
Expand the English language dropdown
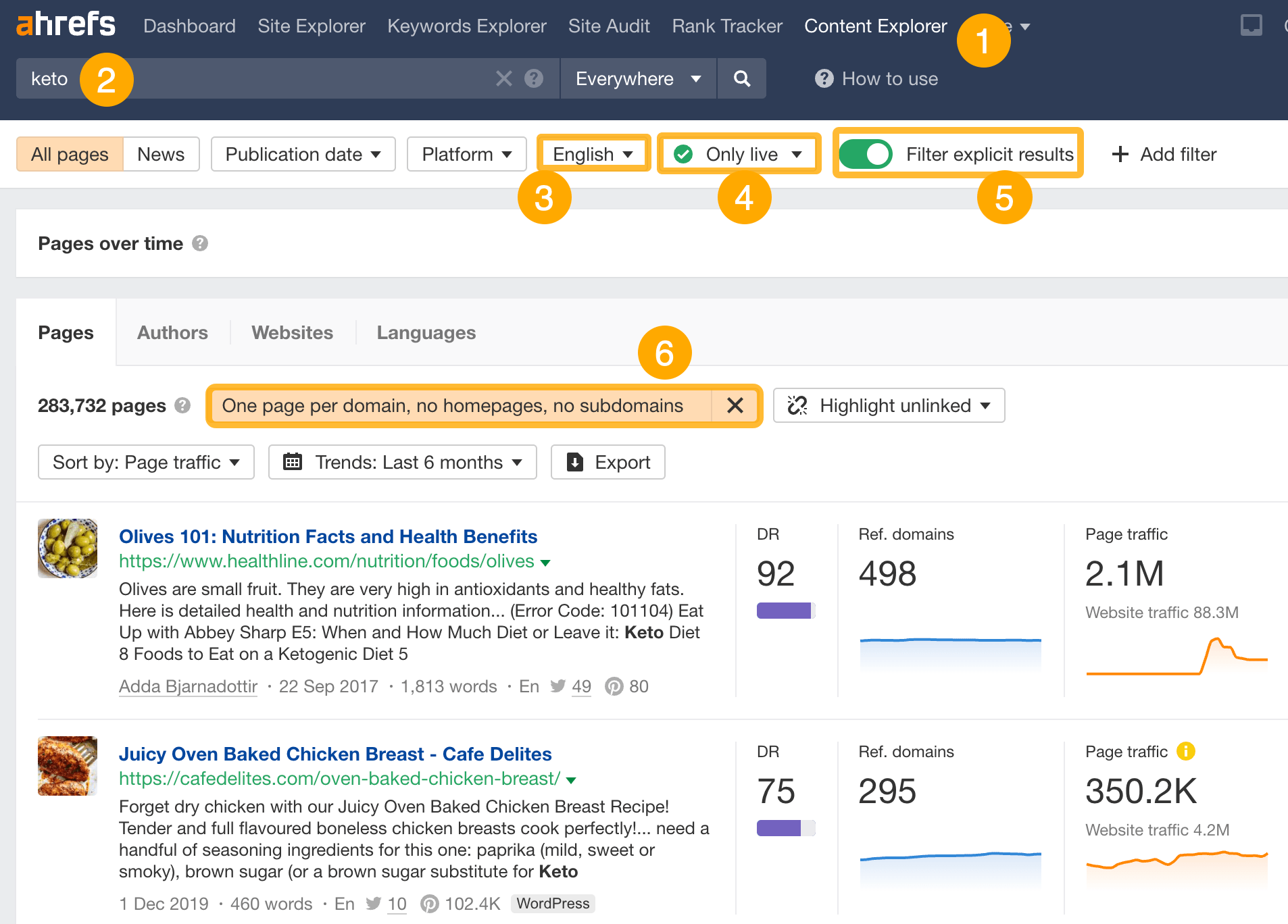tap(593, 154)
